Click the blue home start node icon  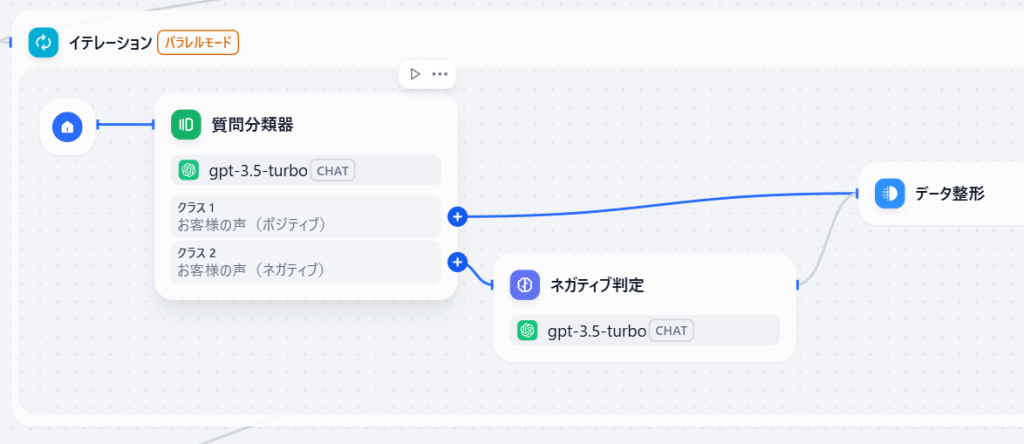[67, 127]
